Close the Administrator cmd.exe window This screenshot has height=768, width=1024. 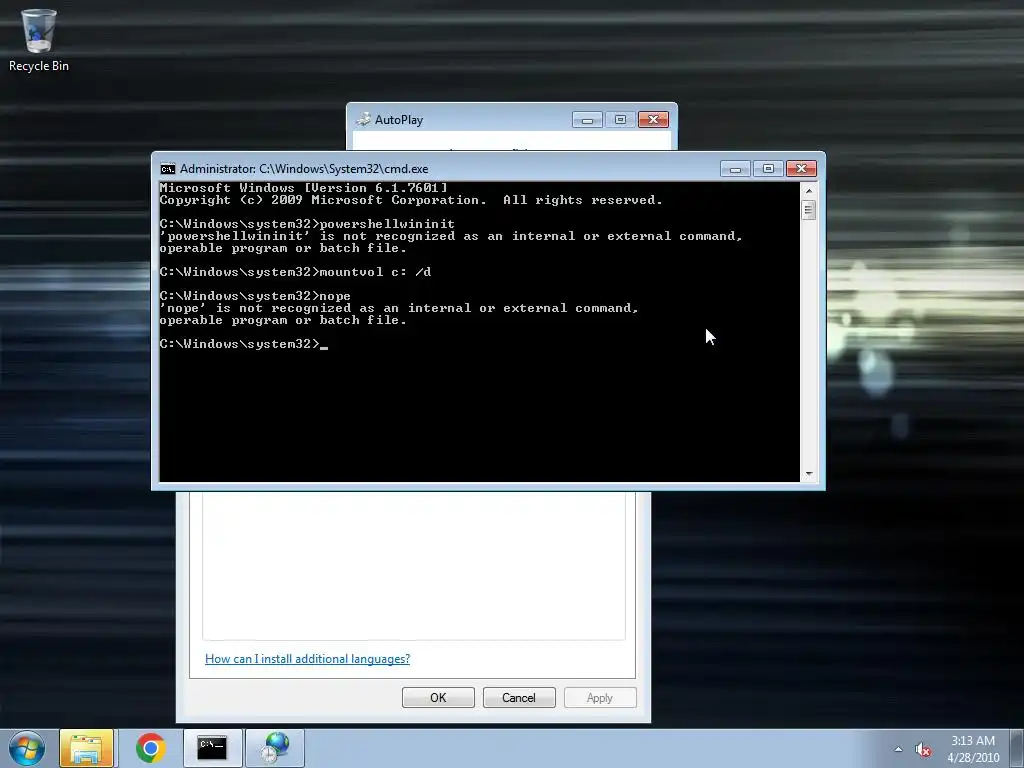tap(801, 169)
